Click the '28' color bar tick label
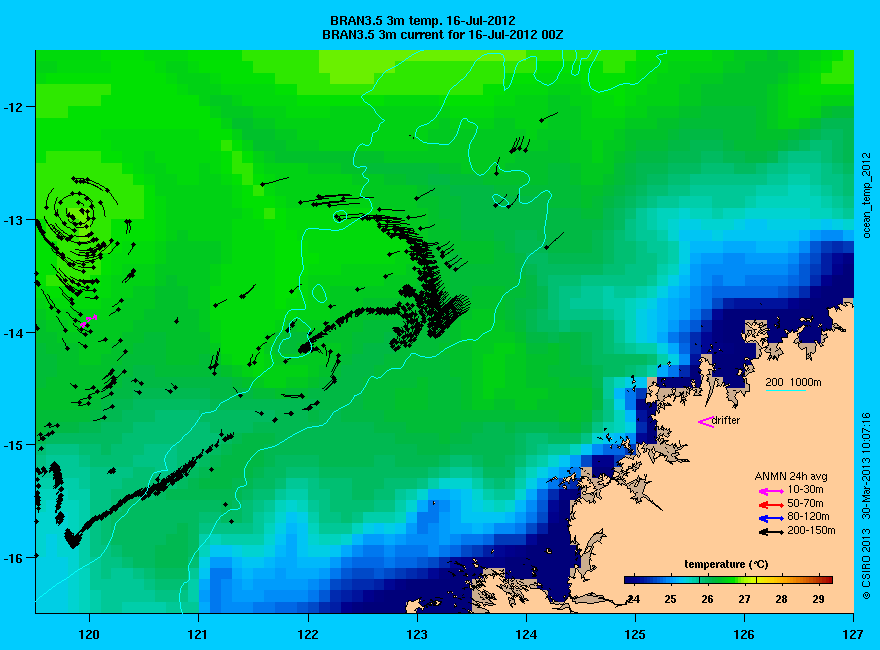Image resolution: width=880 pixels, height=650 pixels. pos(781,599)
